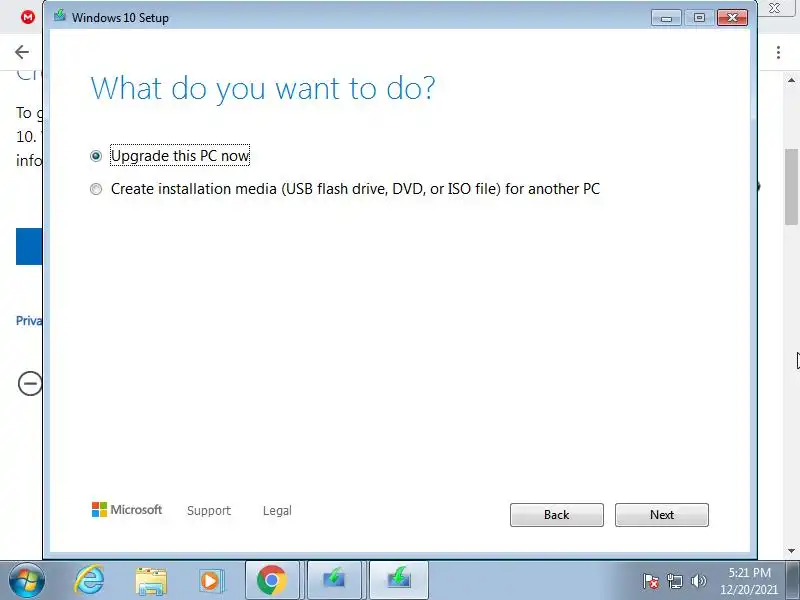Click the Windows 10 Setup title icon
The image size is (800, 600).
60,16
